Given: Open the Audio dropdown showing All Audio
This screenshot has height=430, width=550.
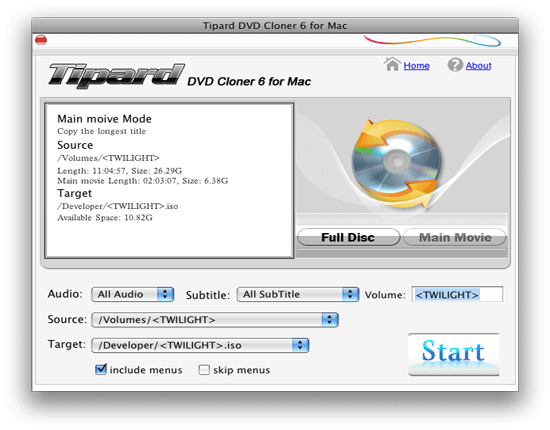Looking at the screenshot, I should tap(133, 294).
